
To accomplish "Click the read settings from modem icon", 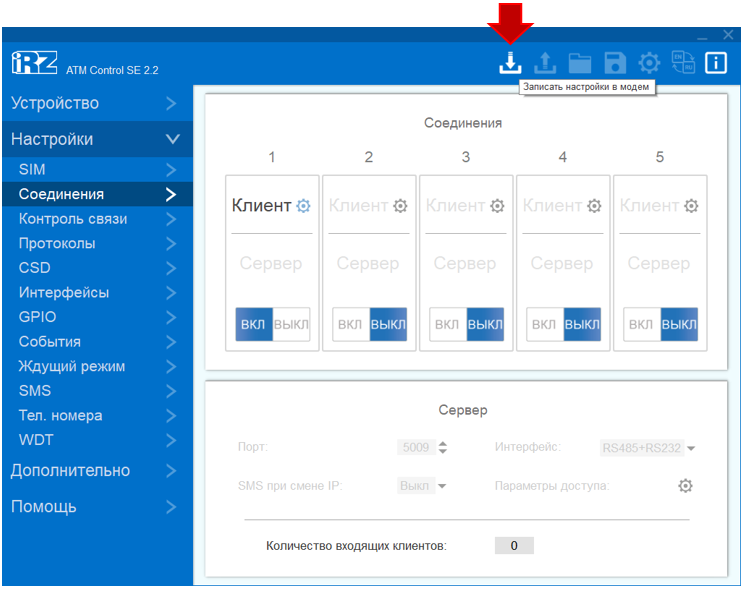I will [x=544, y=63].
